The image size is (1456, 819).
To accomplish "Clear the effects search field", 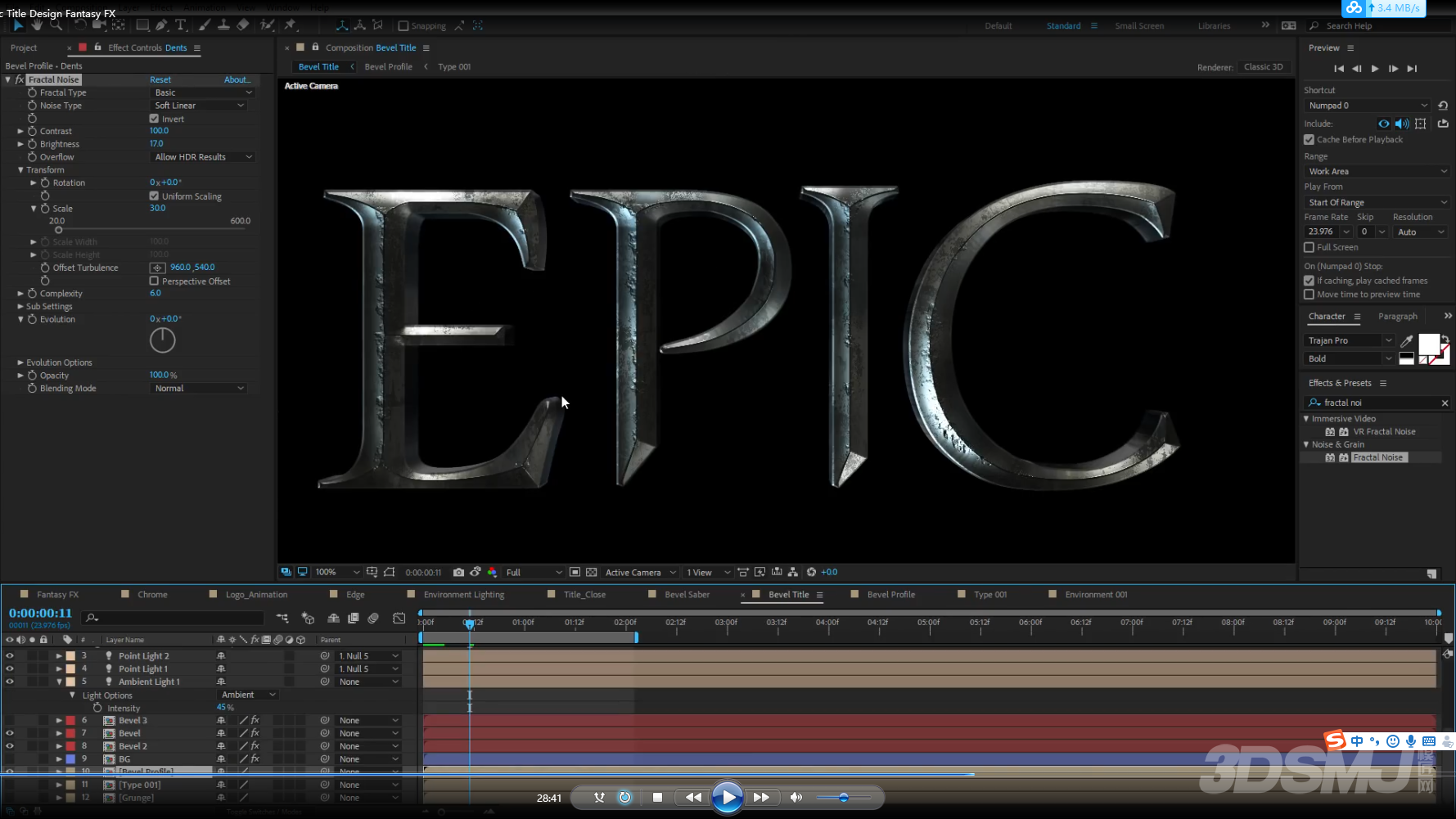I will point(1445,403).
